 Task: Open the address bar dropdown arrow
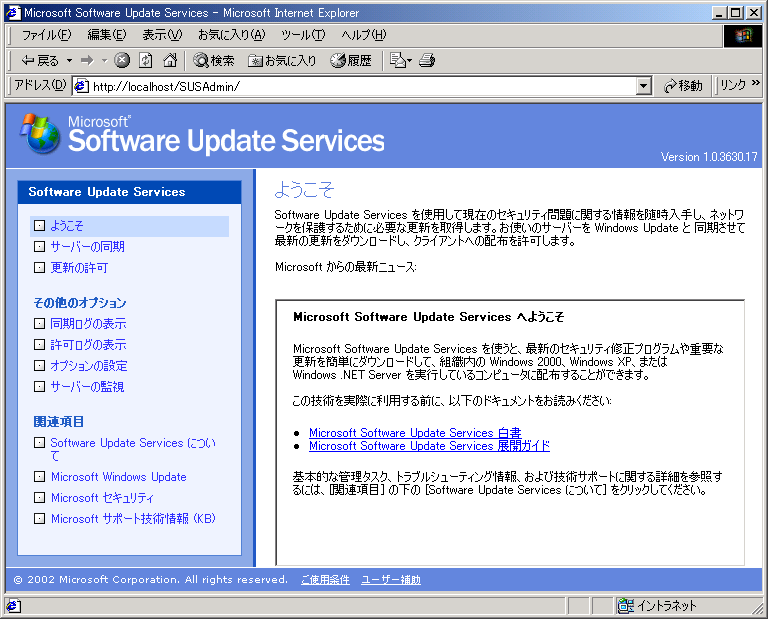pyautogui.click(x=644, y=86)
